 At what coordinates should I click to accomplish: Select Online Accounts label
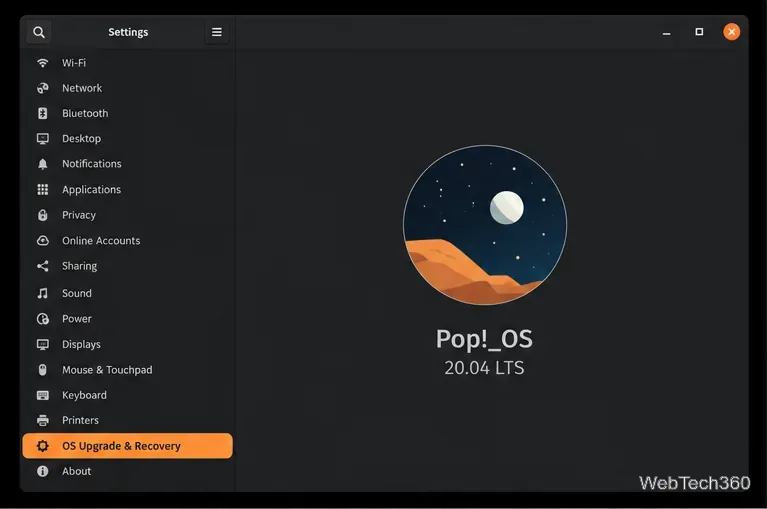[x=101, y=241]
